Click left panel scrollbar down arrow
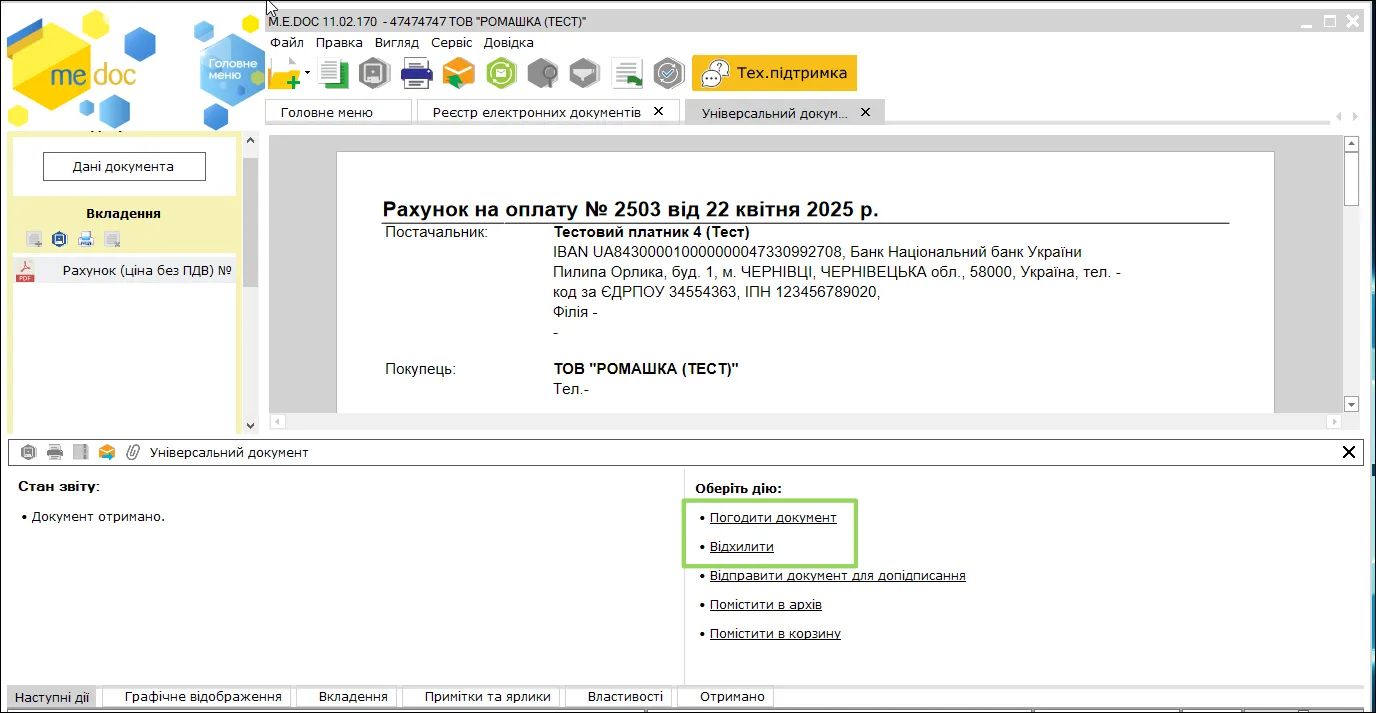 point(251,426)
